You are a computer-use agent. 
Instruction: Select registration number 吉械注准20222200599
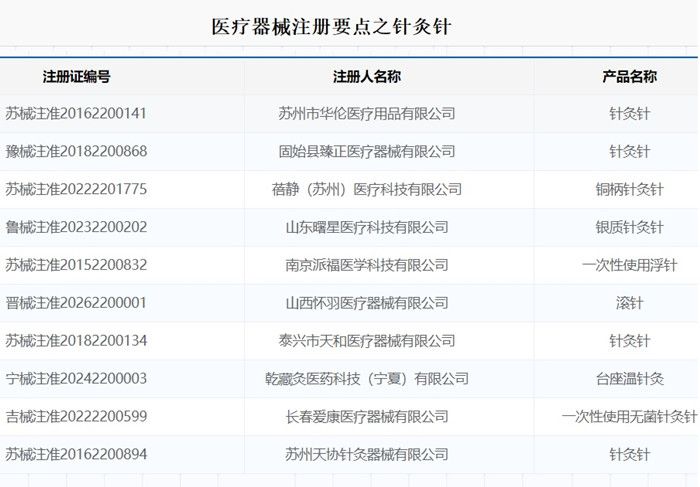[76, 416]
